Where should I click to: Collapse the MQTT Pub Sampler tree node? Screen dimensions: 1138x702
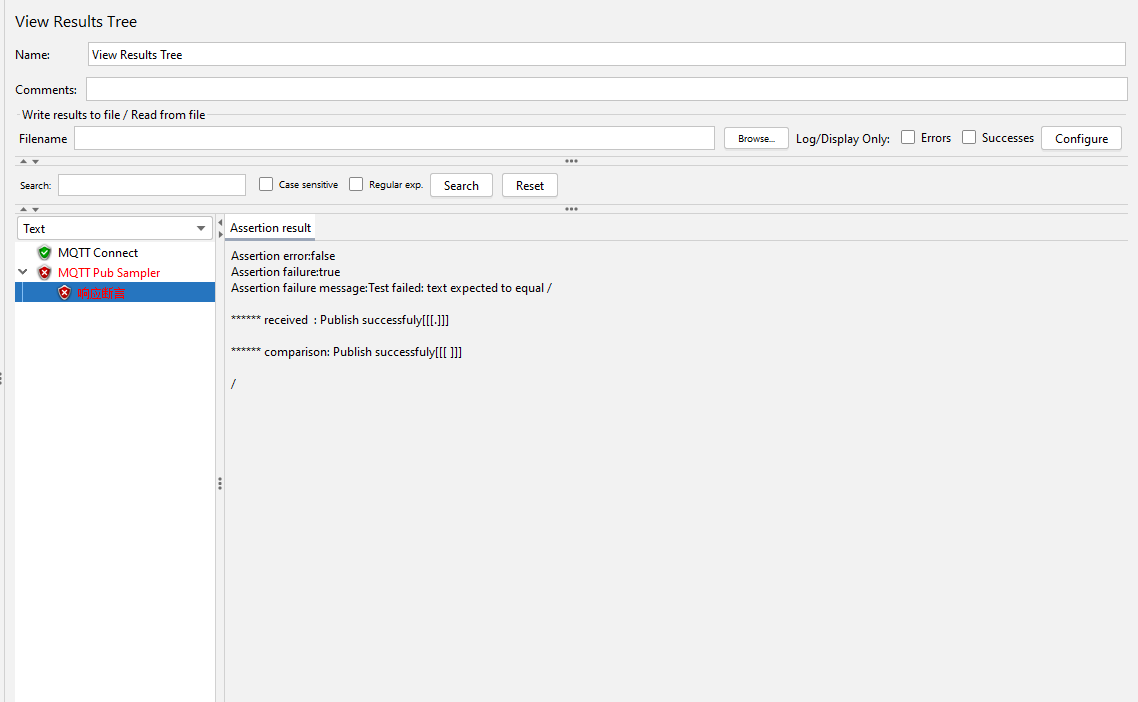click(x=23, y=272)
